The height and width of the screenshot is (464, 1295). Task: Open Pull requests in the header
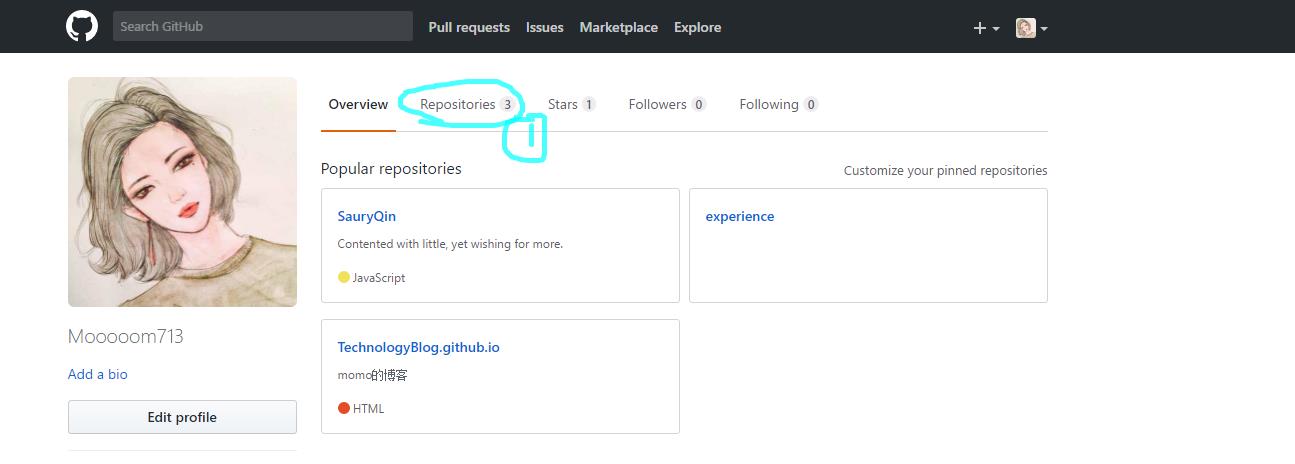469,28
